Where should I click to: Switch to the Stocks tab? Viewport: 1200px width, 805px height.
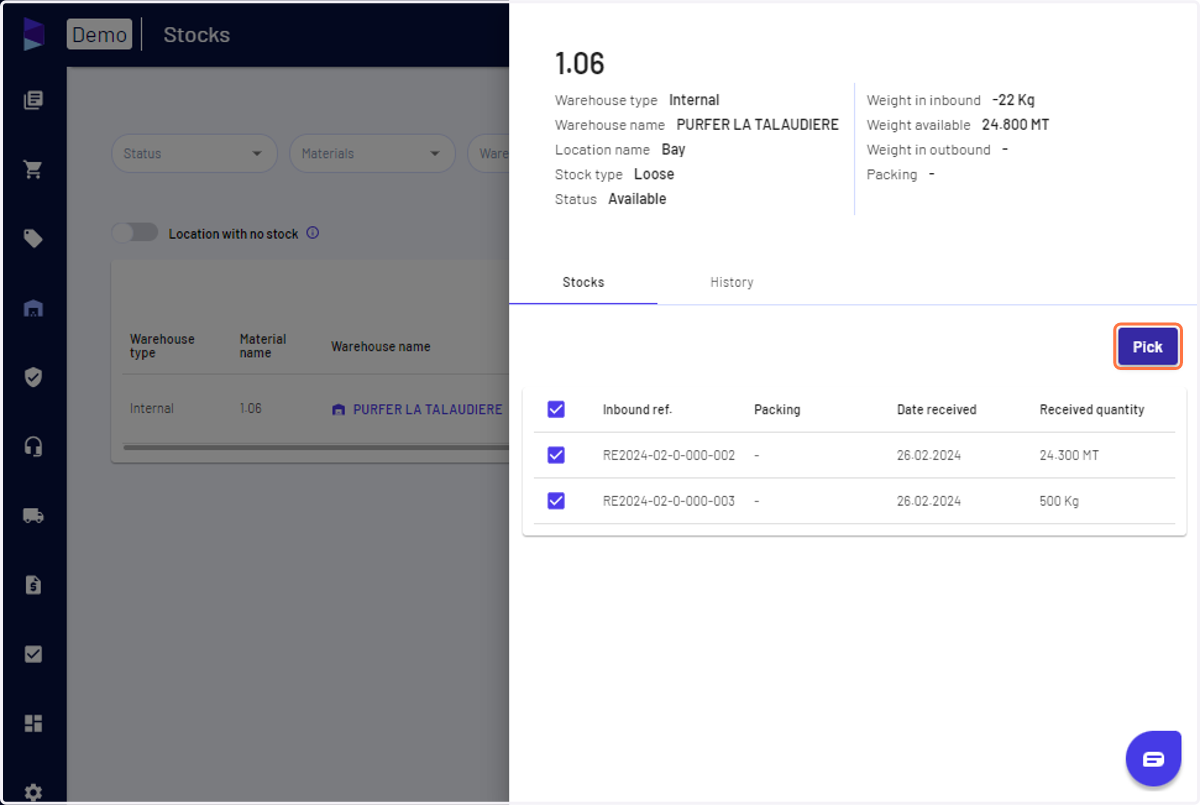click(583, 283)
